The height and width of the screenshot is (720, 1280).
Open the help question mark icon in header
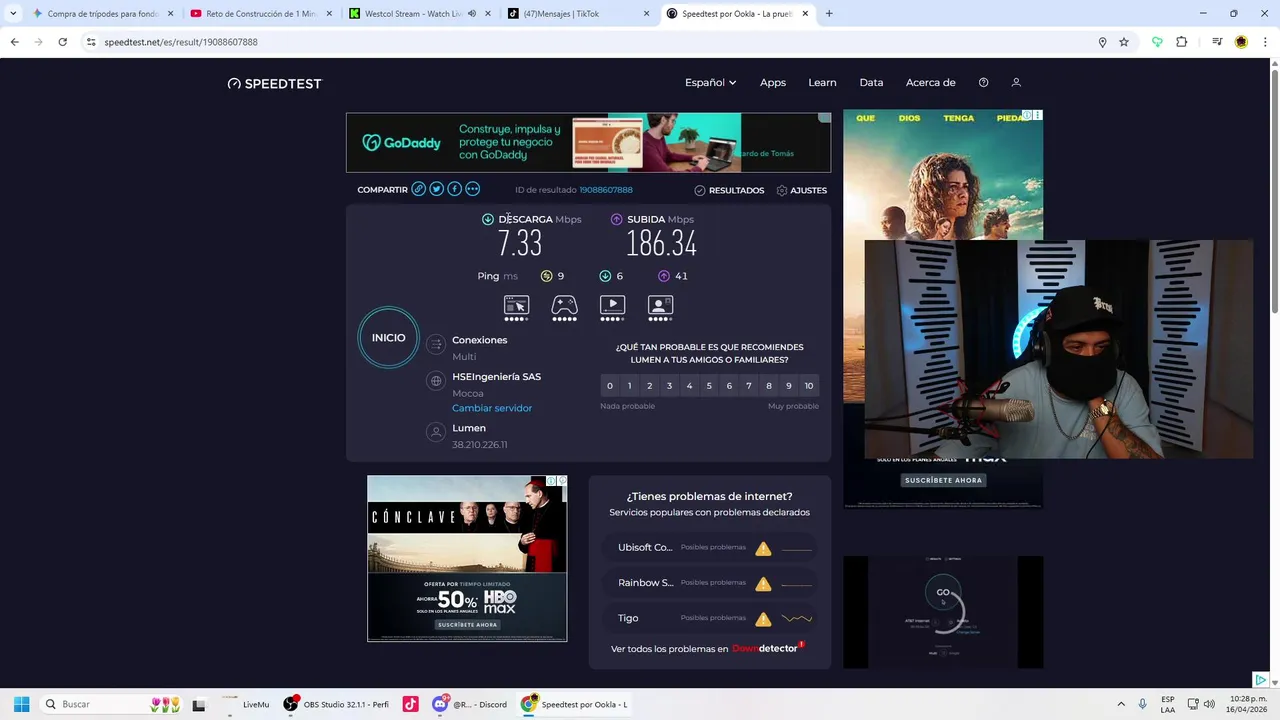tap(984, 82)
